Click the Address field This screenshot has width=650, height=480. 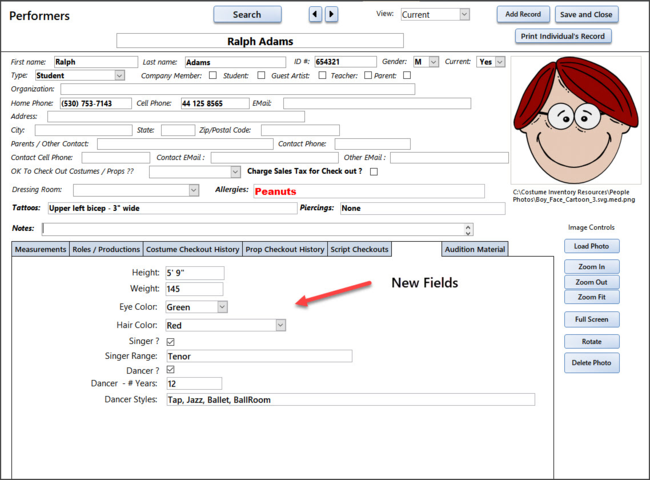(x=176, y=116)
